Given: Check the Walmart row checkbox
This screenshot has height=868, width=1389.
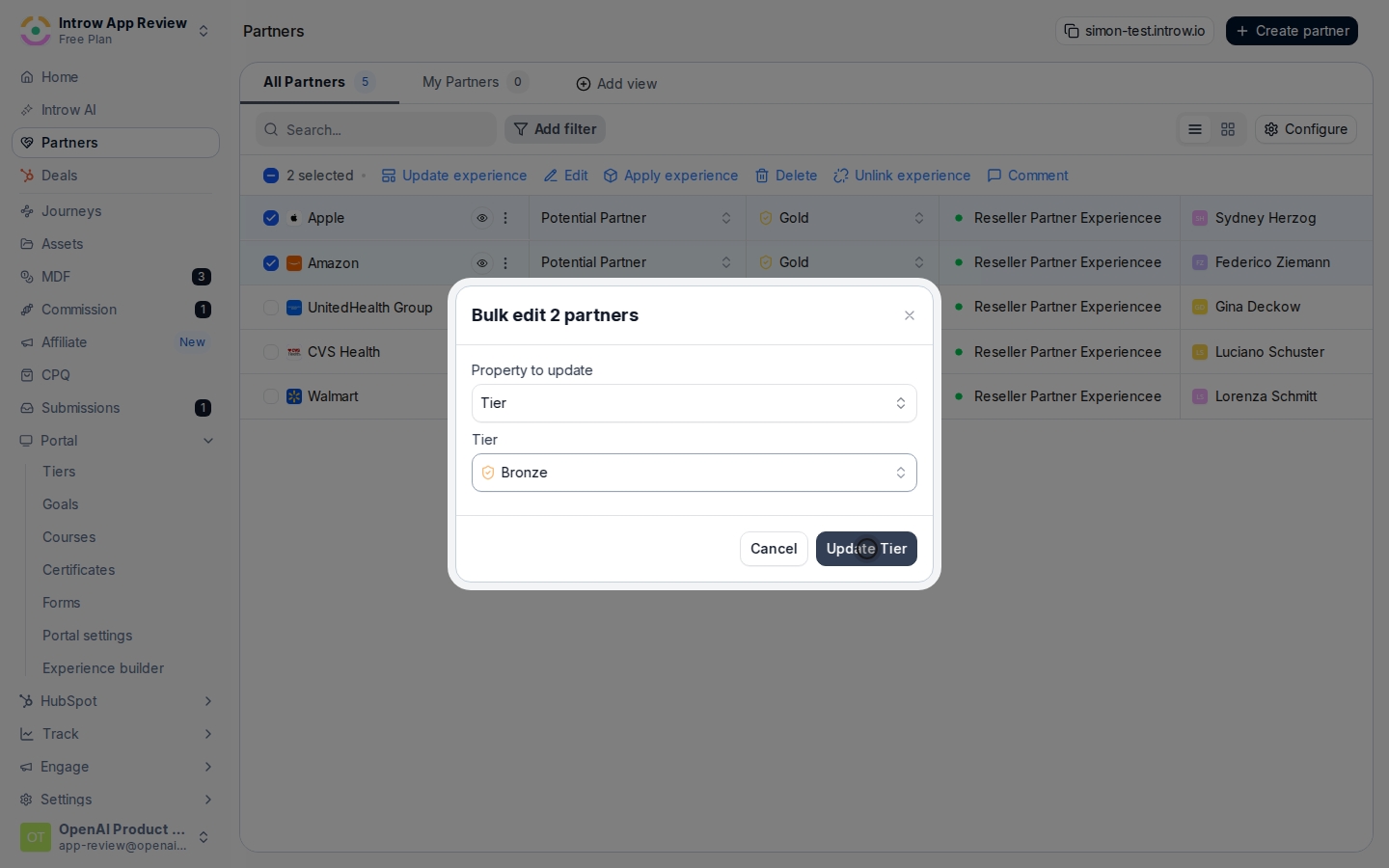Looking at the screenshot, I should [271, 396].
